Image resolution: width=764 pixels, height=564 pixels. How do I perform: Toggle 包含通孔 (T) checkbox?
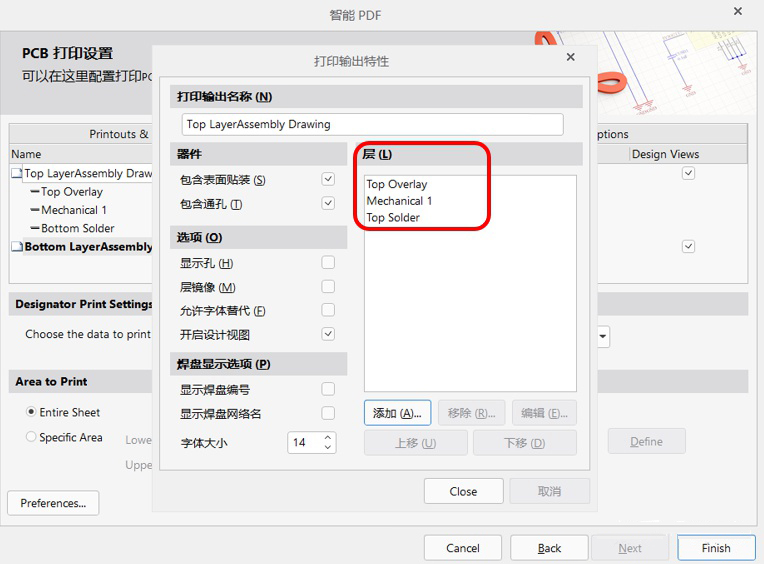(328, 203)
